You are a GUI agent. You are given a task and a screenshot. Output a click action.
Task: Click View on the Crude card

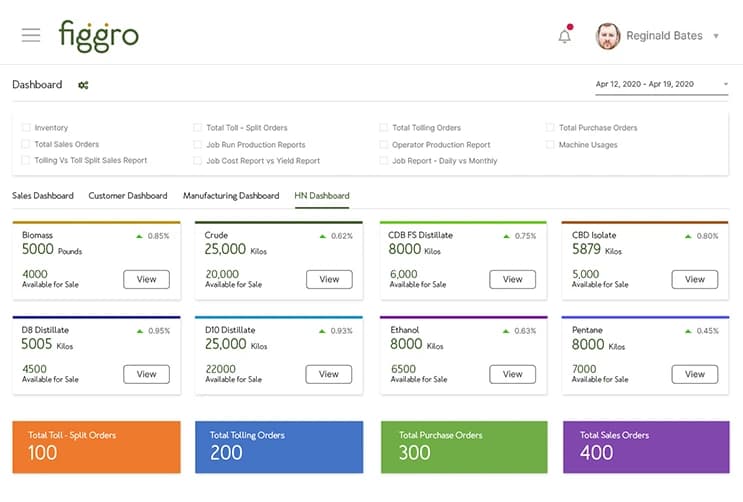coord(329,279)
